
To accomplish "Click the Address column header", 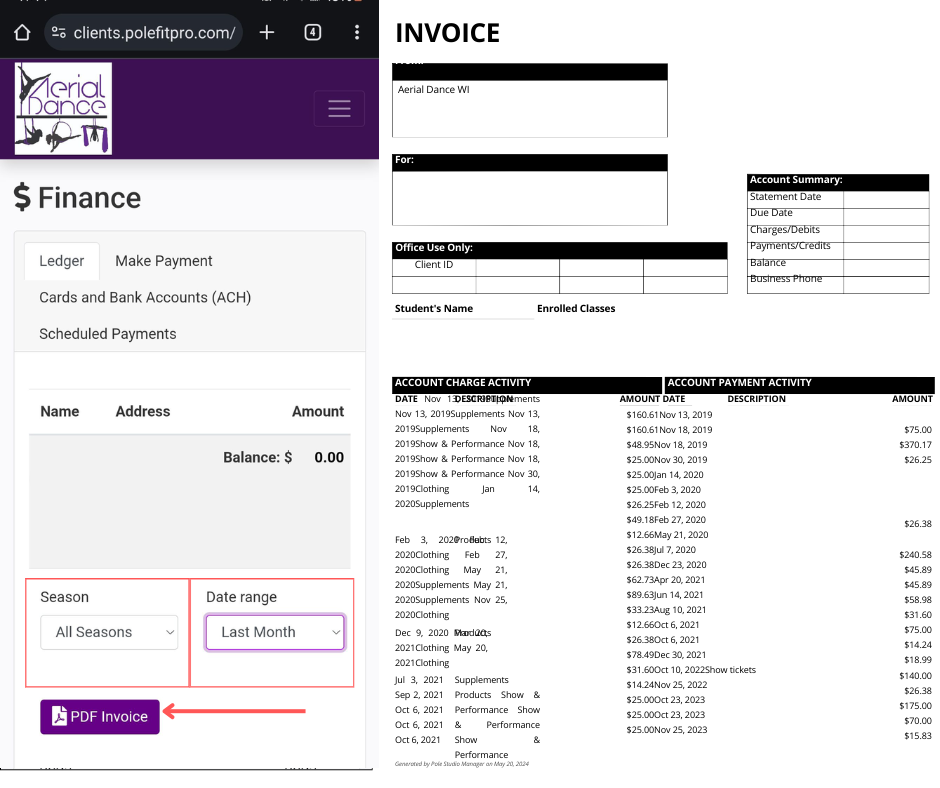I will (143, 411).
